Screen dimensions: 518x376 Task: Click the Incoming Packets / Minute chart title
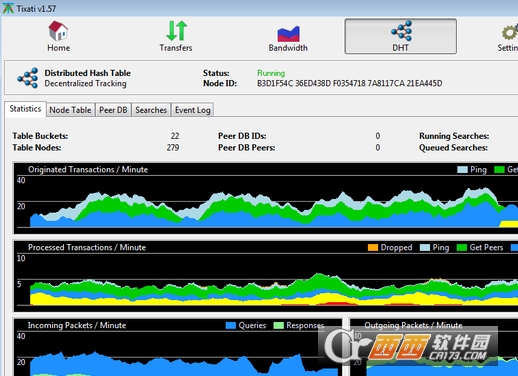tap(77, 325)
